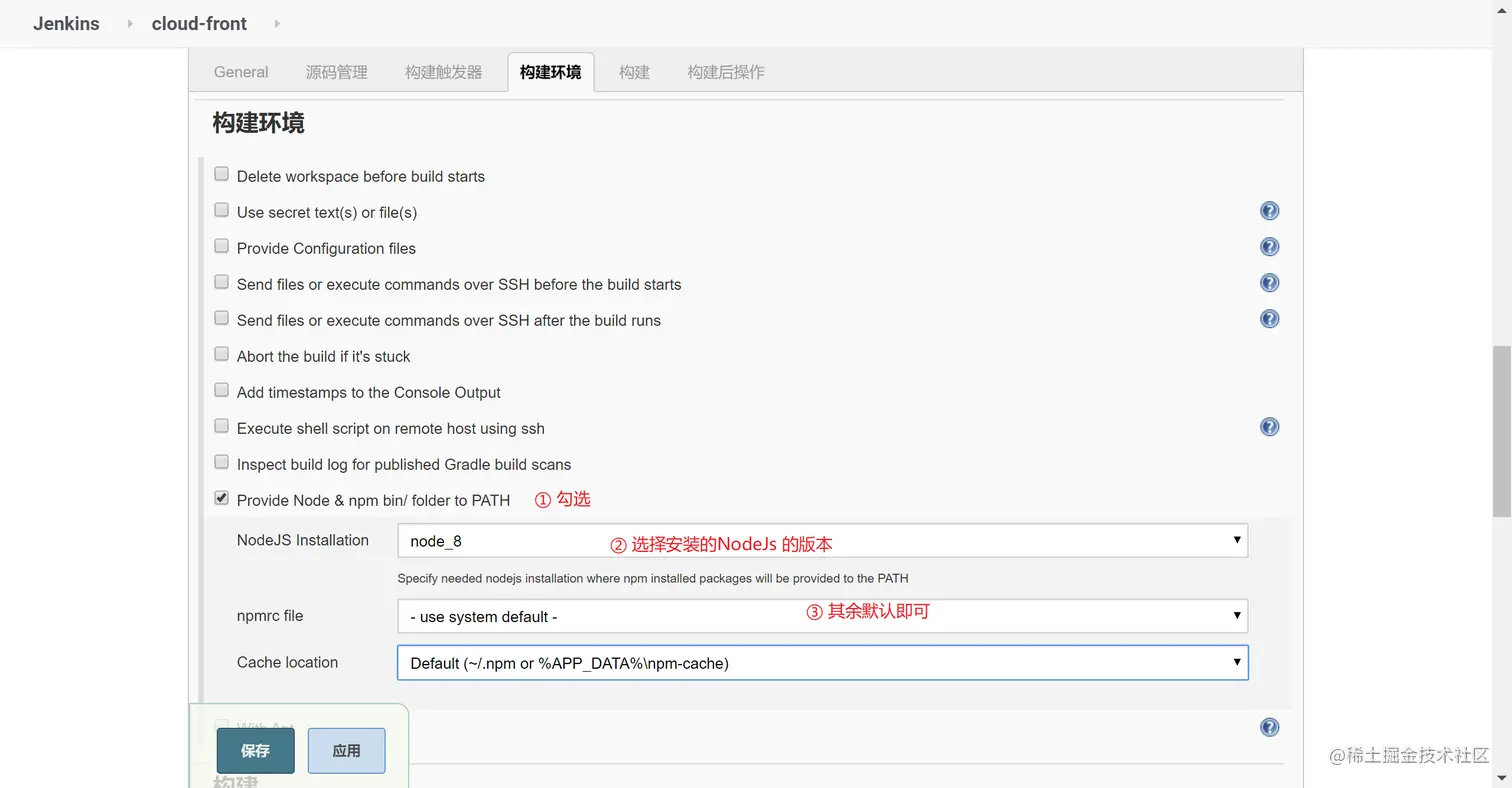Switch to the 构建触发器 tab

coord(444,72)
